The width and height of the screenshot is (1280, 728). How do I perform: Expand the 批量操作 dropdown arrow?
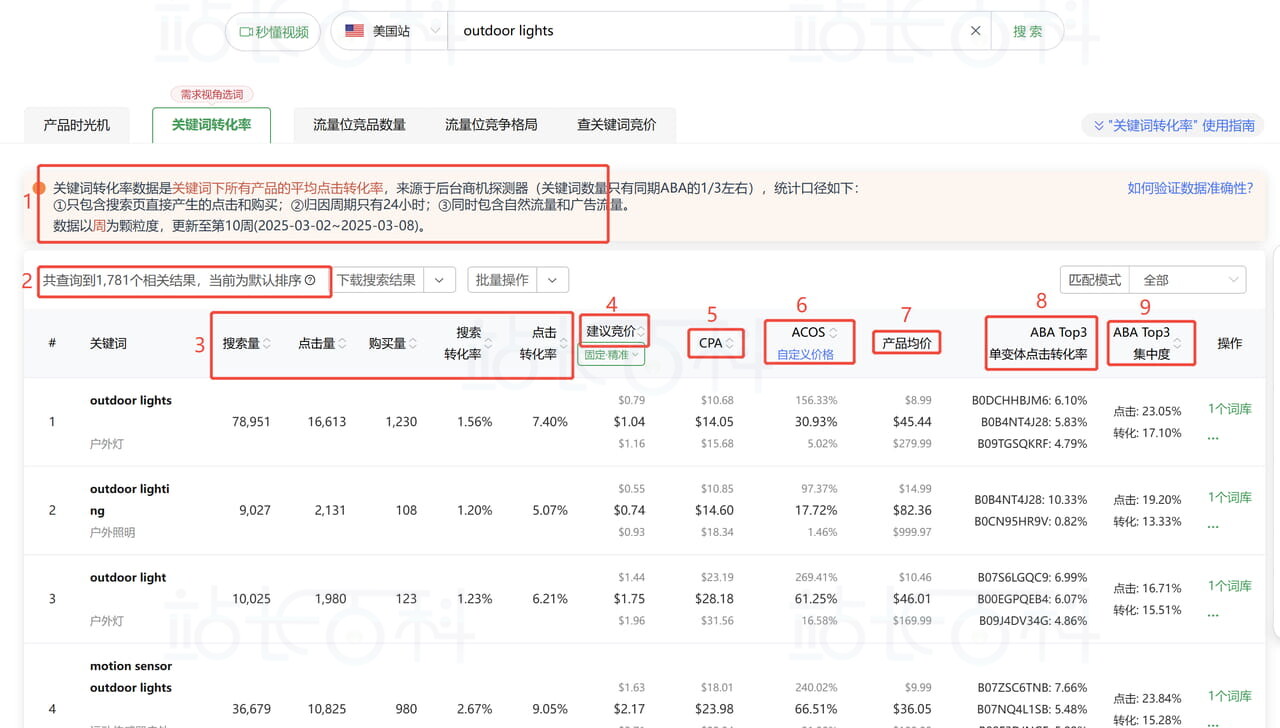point(553,280)
